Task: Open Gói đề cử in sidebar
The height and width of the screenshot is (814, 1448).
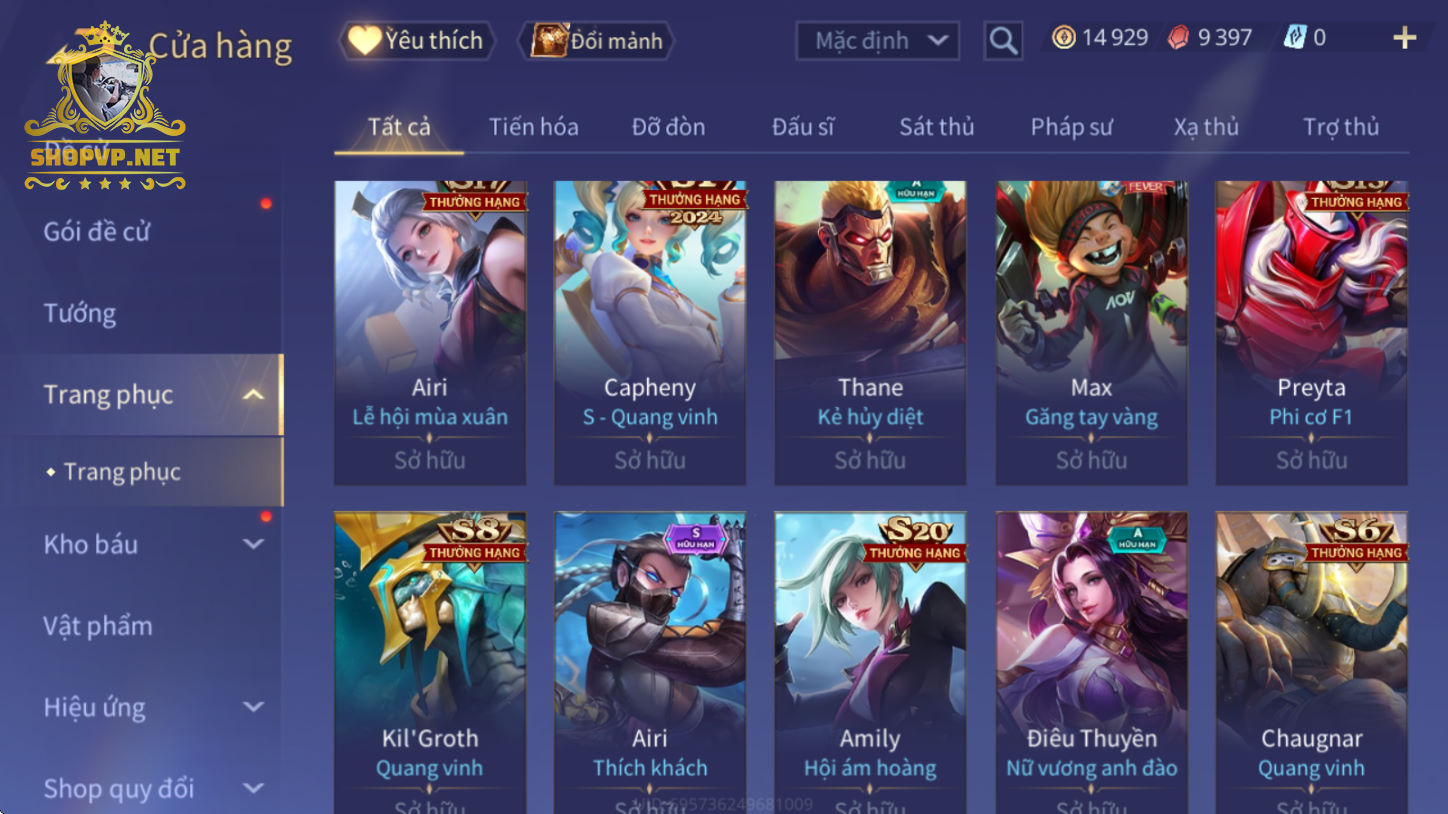Action: pos(97,231)
